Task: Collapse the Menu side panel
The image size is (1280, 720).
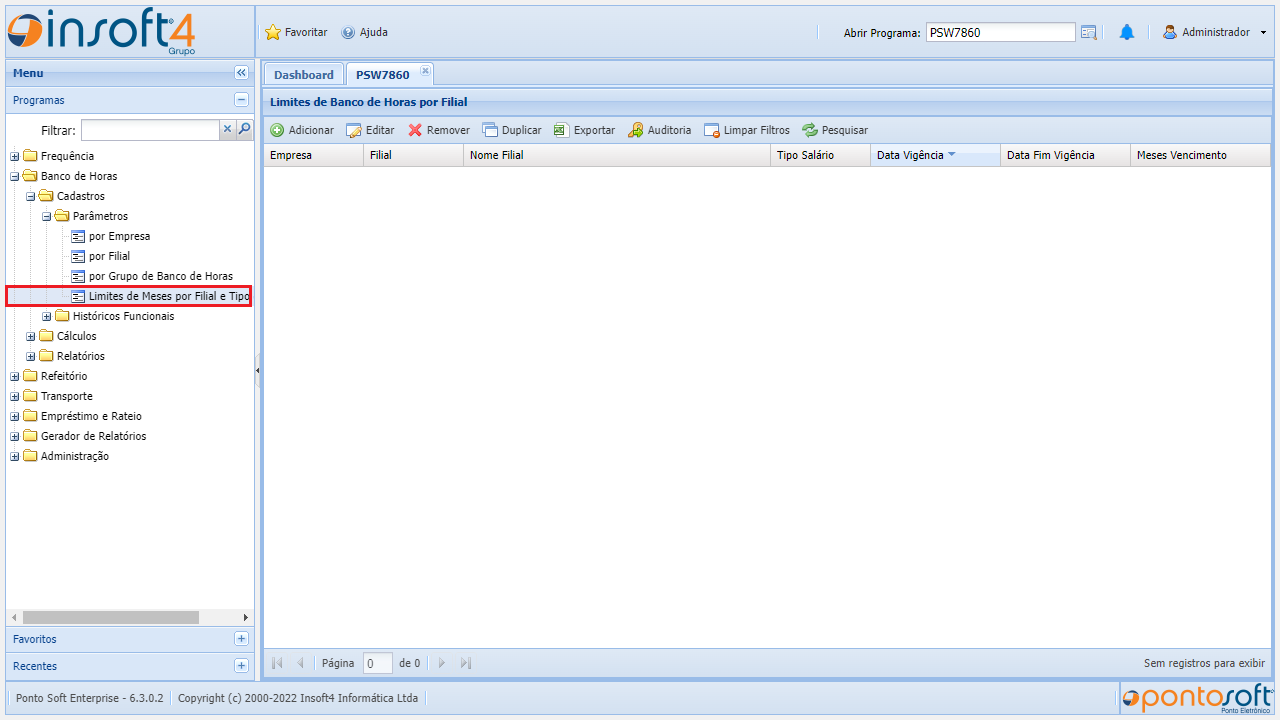Action: [x=241, y=73]
